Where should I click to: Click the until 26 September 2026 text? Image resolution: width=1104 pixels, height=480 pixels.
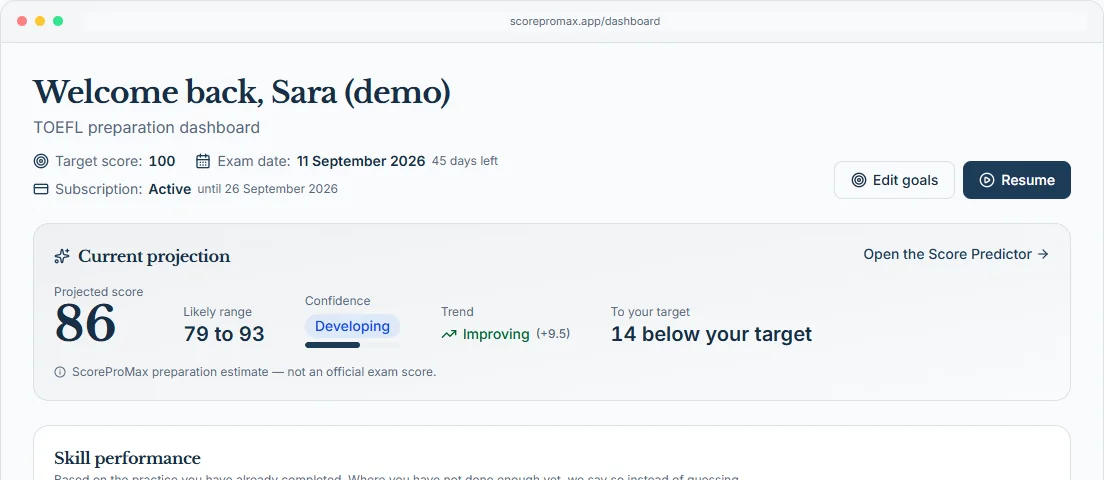(268, 189)
